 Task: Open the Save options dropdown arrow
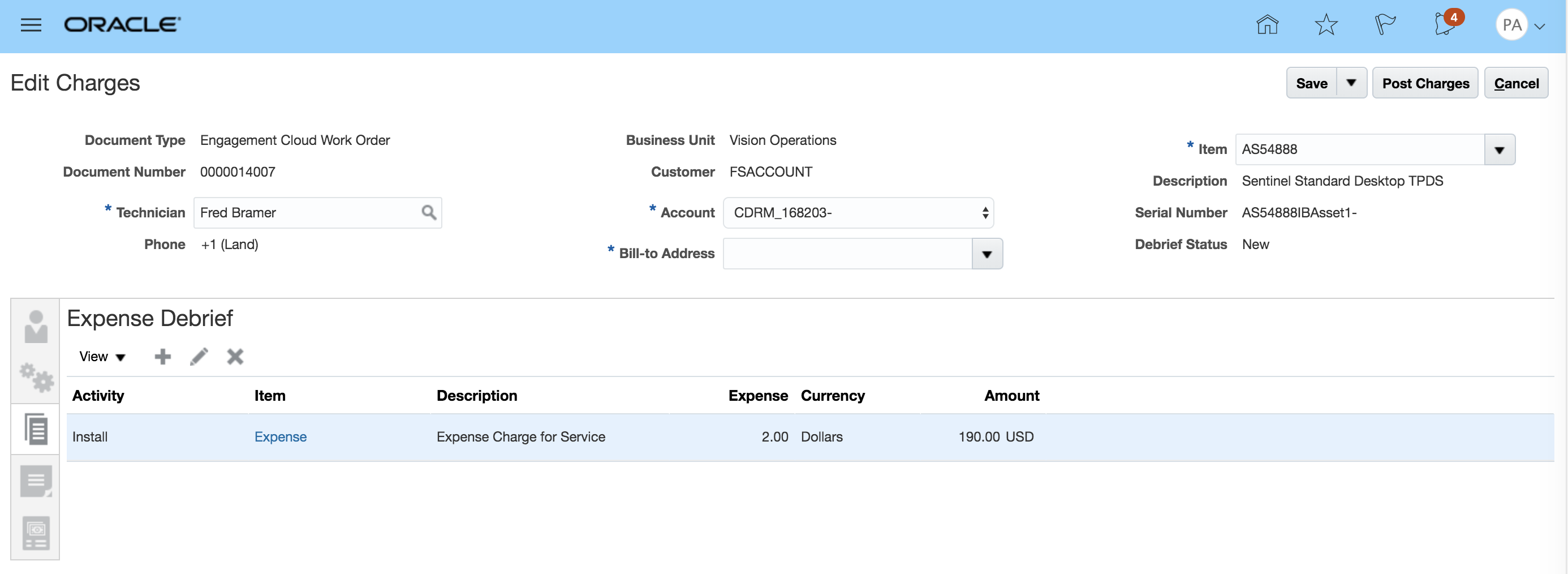click(x=1351, y=83)
